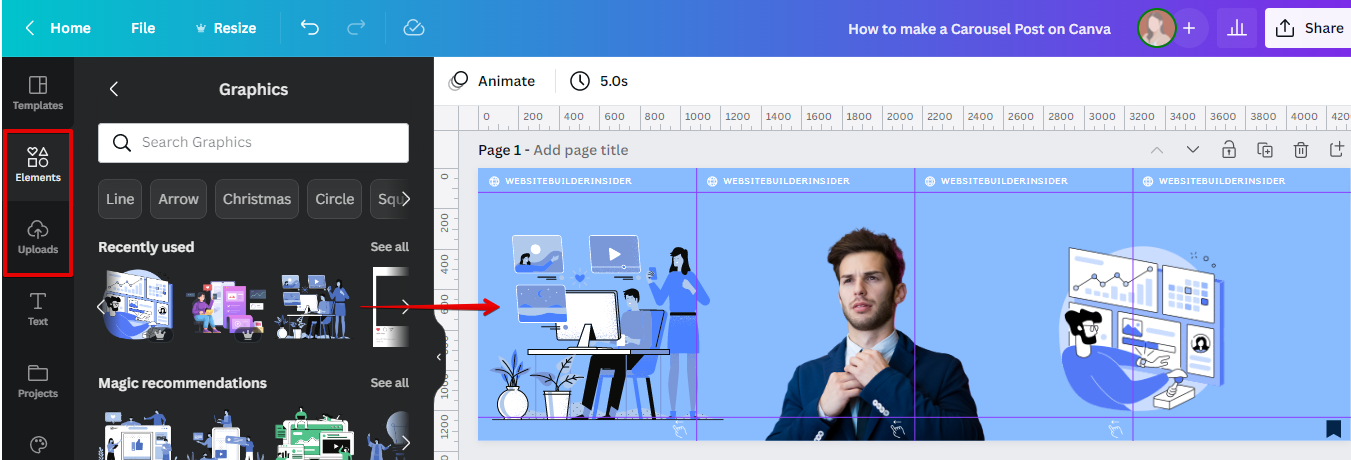See all Recently used graphics
The image size is (1351, 460).
pos(389,247)
